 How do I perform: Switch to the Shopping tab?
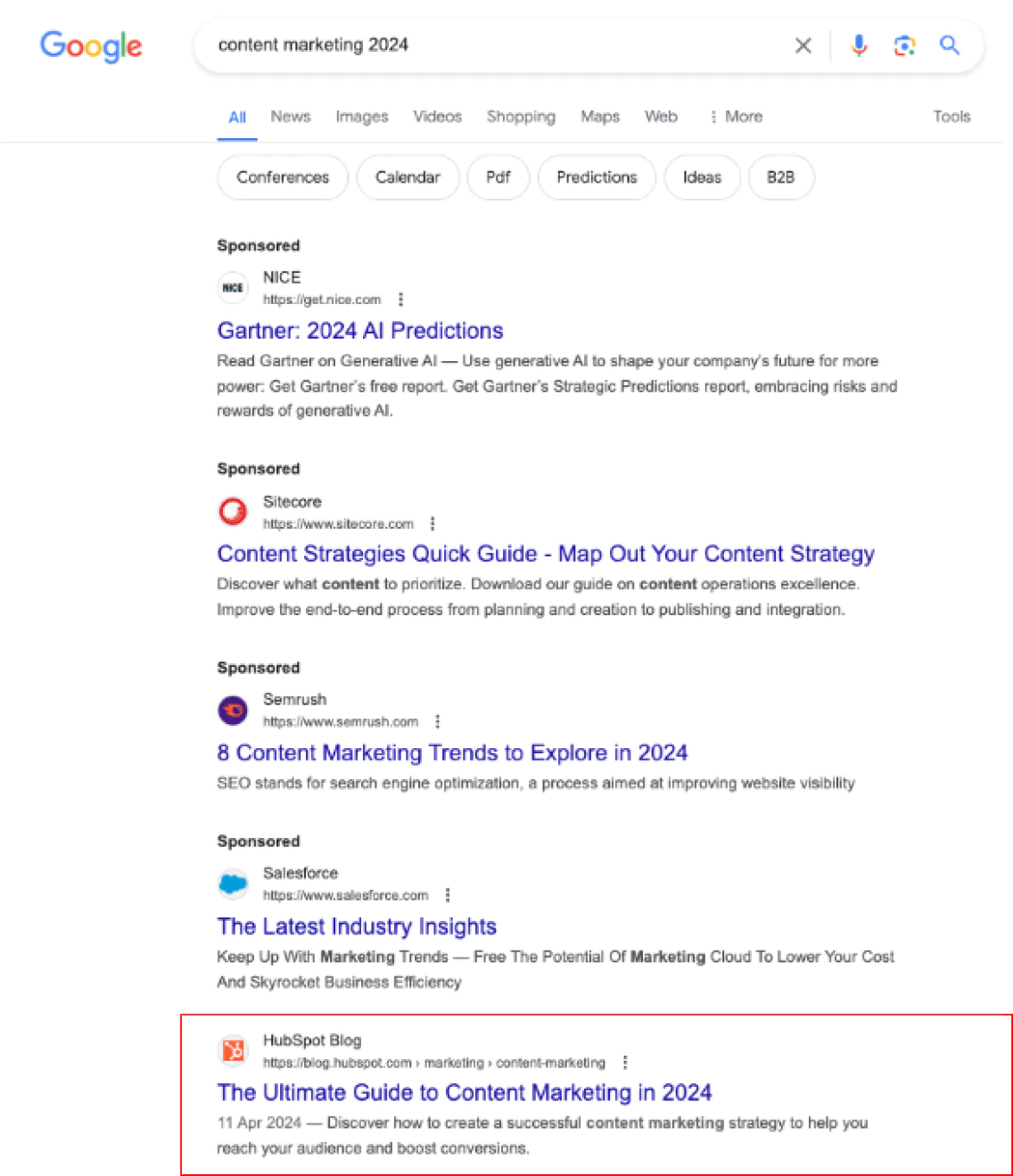[521, 117]
